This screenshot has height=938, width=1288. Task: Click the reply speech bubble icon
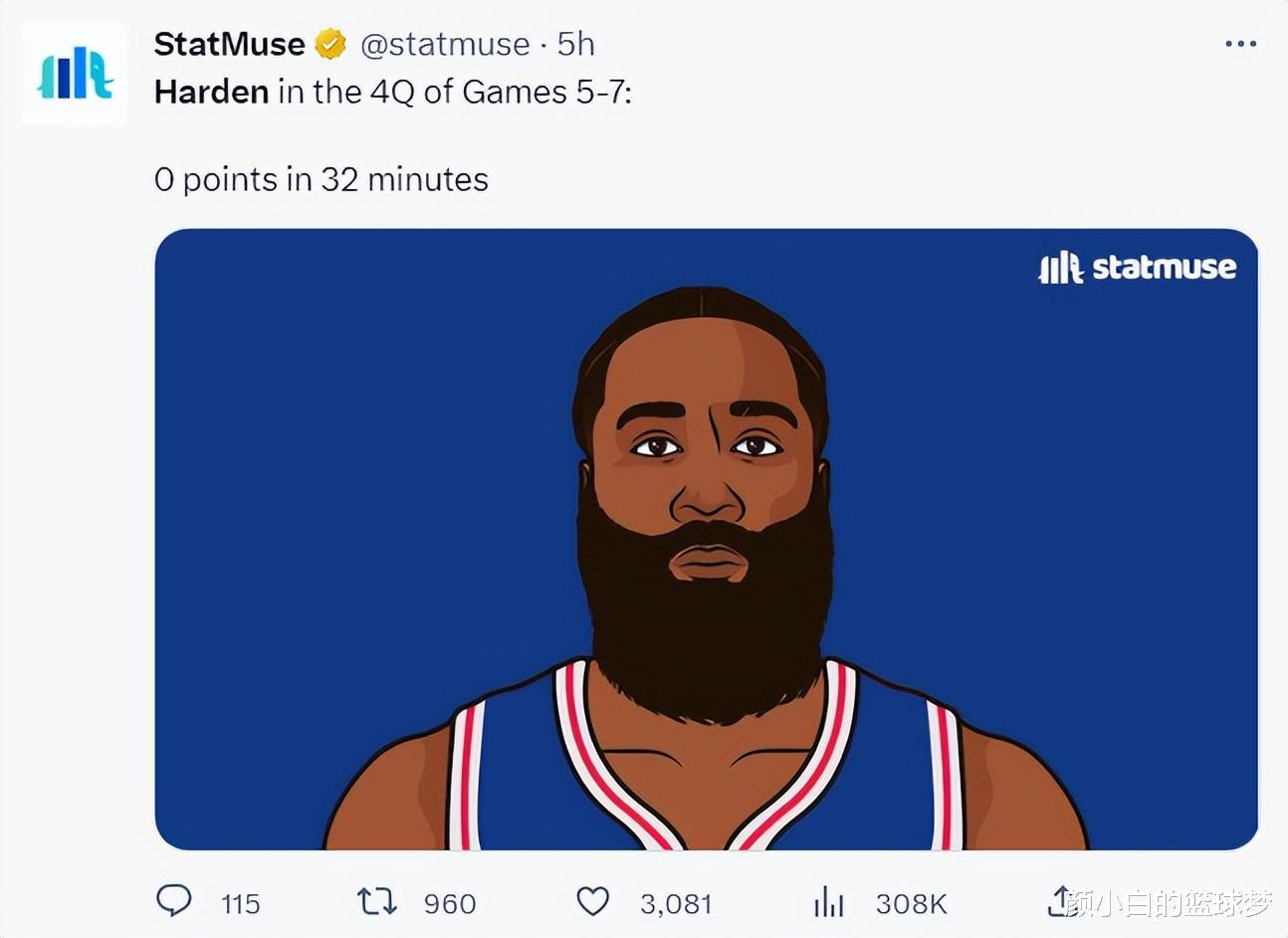174,901
